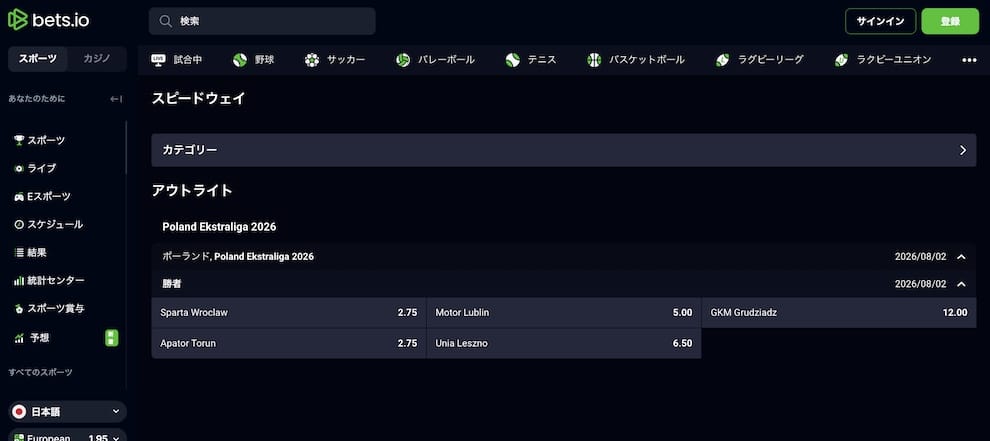Click the soccer ball サッカー icon
Viewport: 990px width, 441px height.
(x=311, y=60)
